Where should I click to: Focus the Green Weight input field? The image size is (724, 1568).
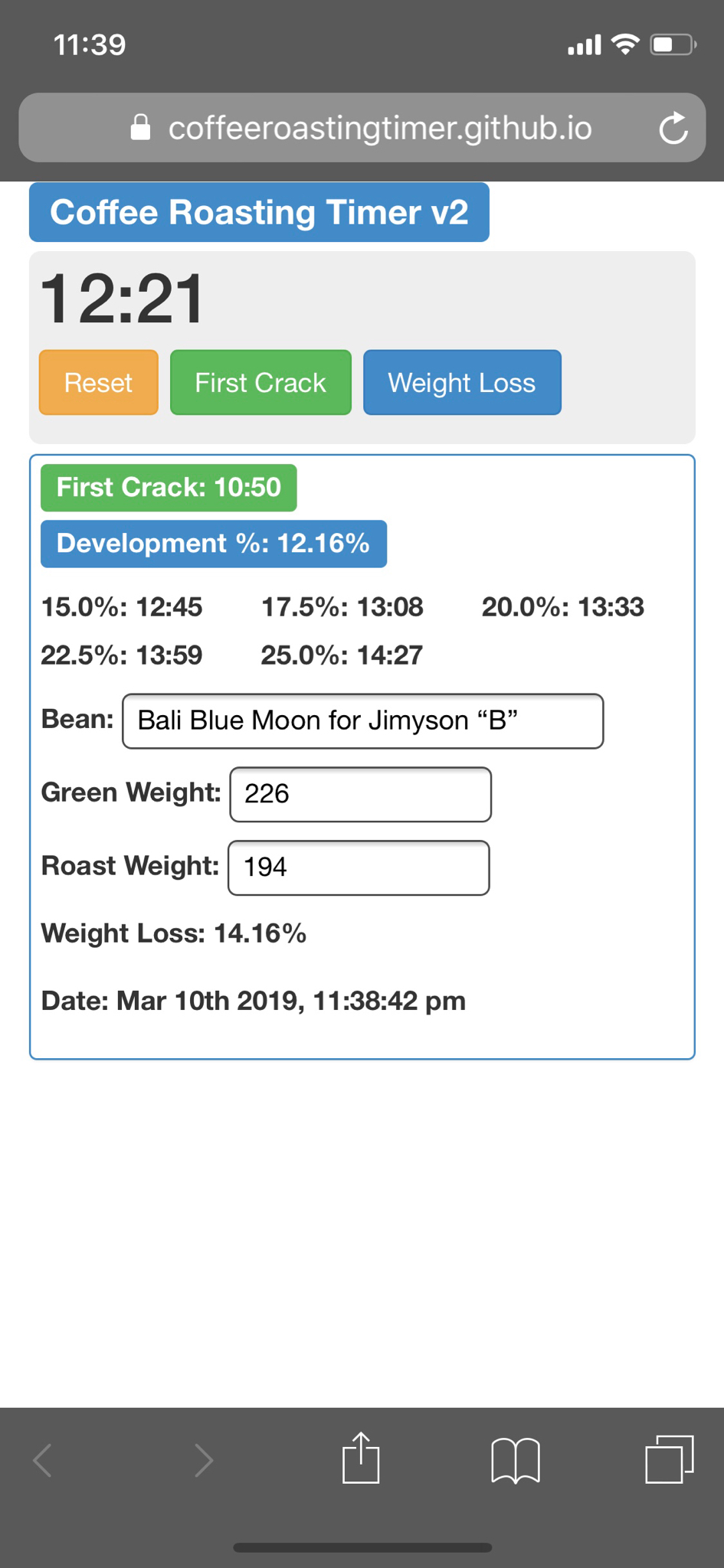(361, 795)
